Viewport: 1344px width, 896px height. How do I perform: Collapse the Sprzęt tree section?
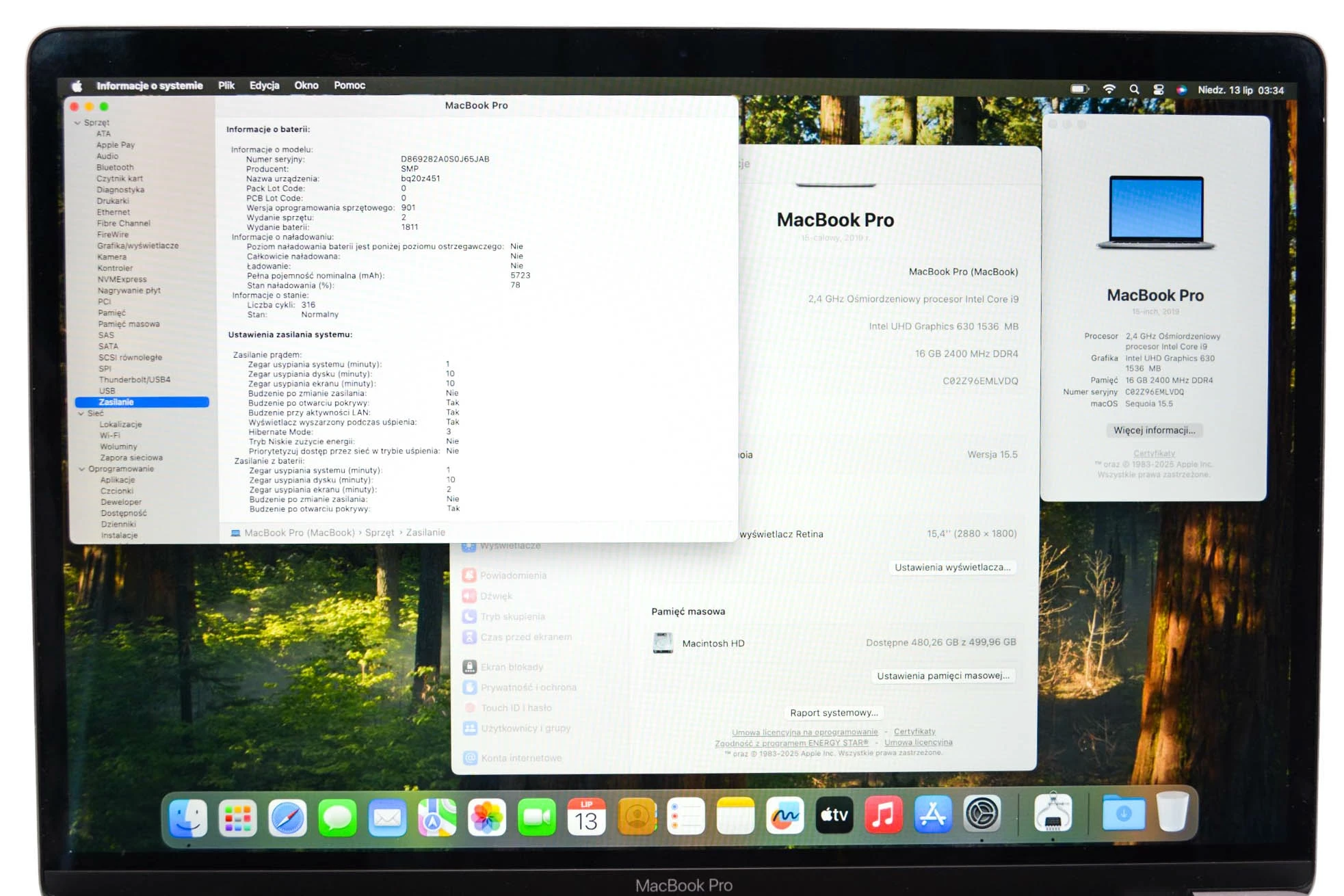77,123
